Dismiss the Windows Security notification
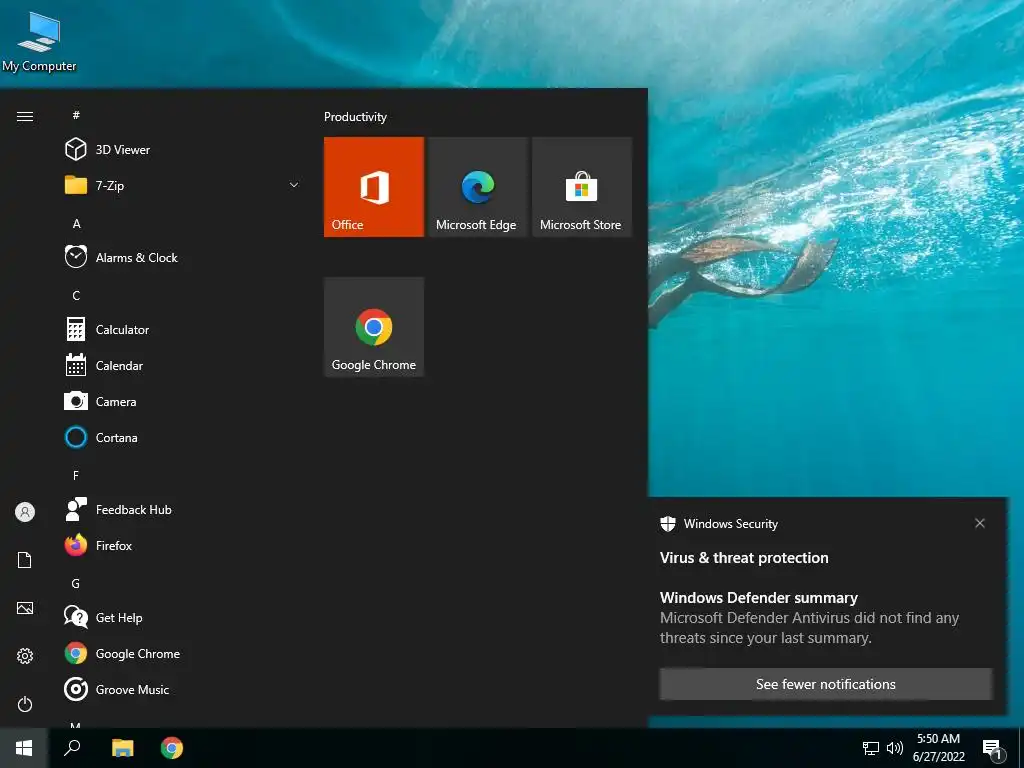This screenshot has width=1024, height=768. 980,523
